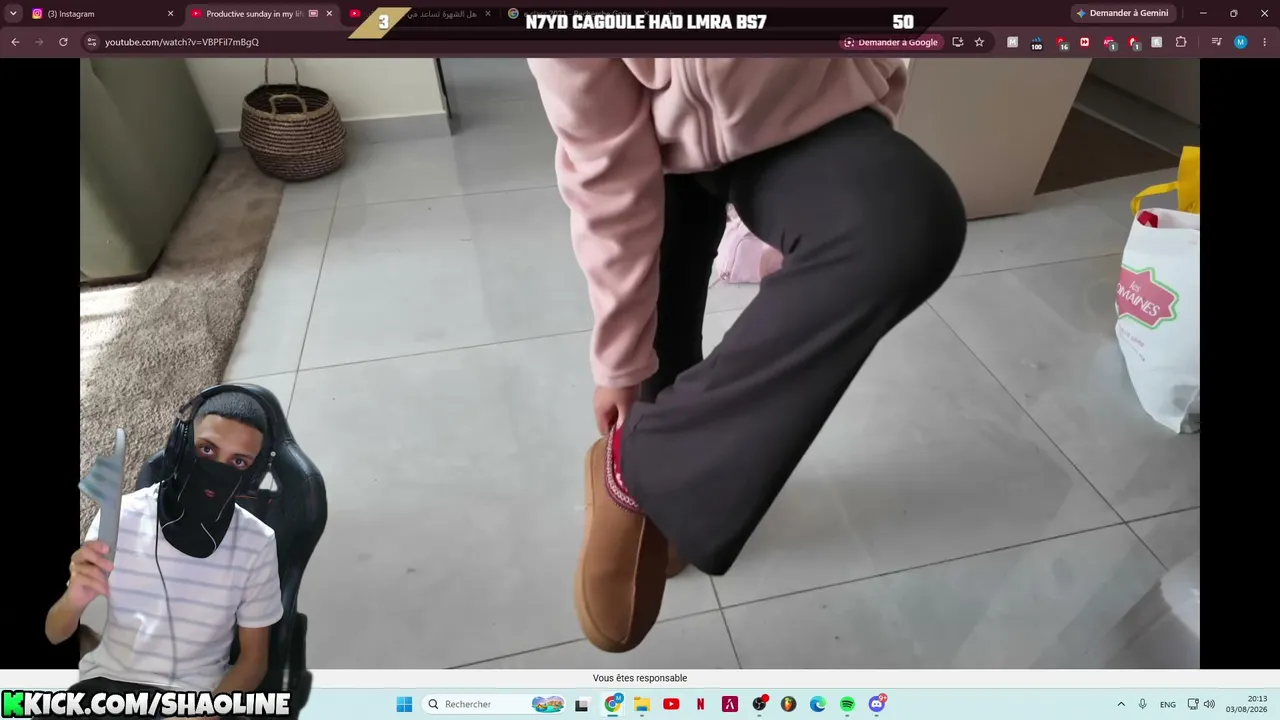Open the crimson 'A' app in taskbar
Image resolution: width=1280 pixels, height=720 pixels.
pos(730,704)
